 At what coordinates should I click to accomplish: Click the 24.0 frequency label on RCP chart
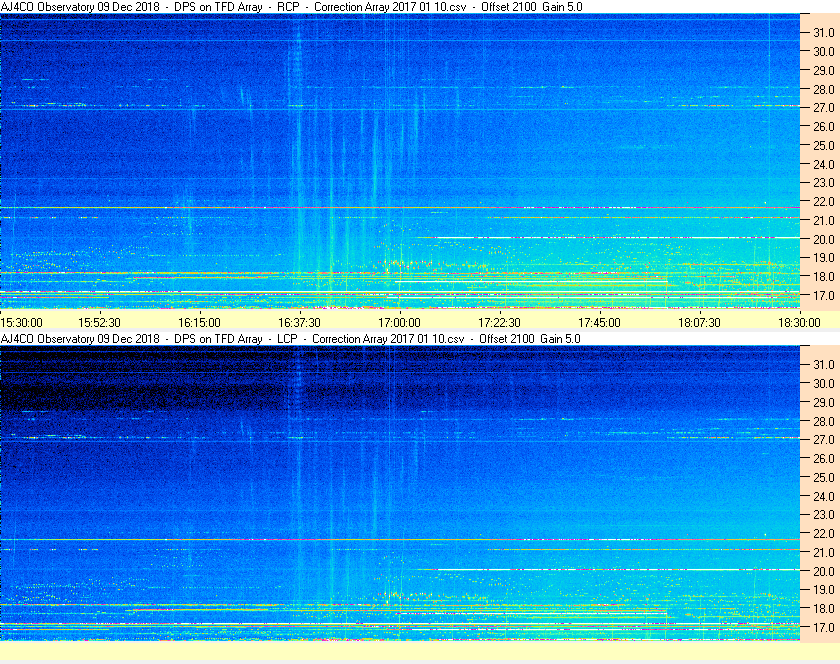coord(824,165)
